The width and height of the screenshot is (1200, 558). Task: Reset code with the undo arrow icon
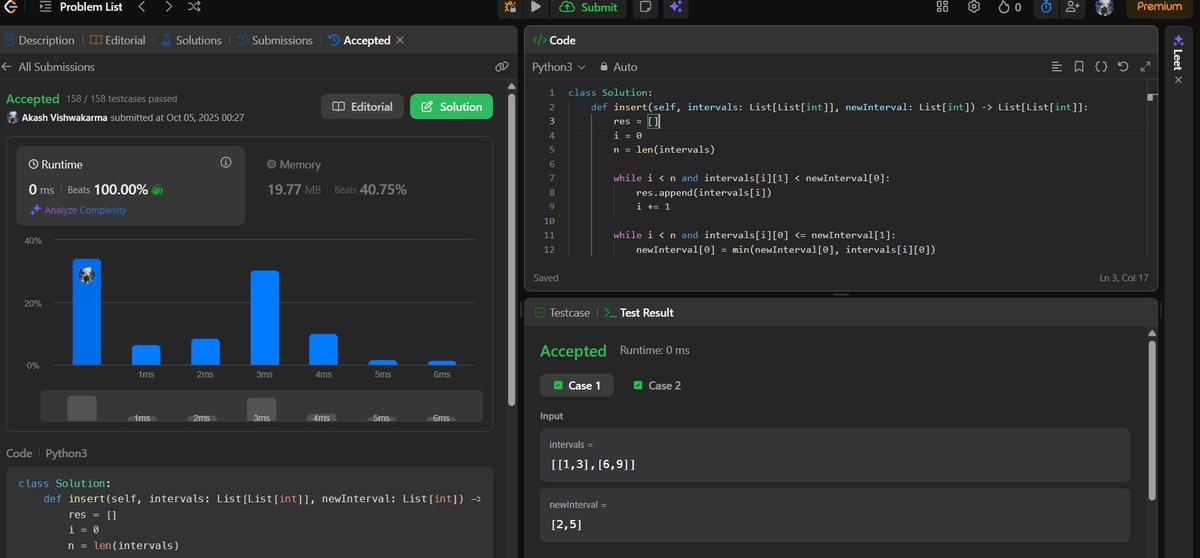click(x=1123, y=67)
